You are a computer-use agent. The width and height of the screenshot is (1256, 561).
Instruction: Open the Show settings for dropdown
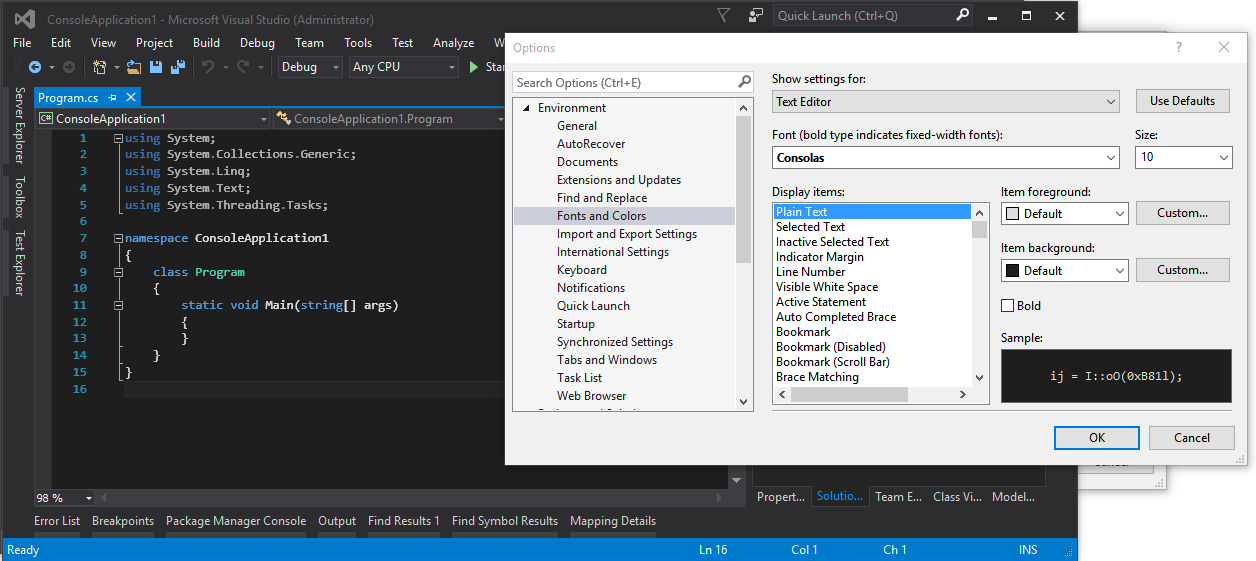click(x=946, y=101)
